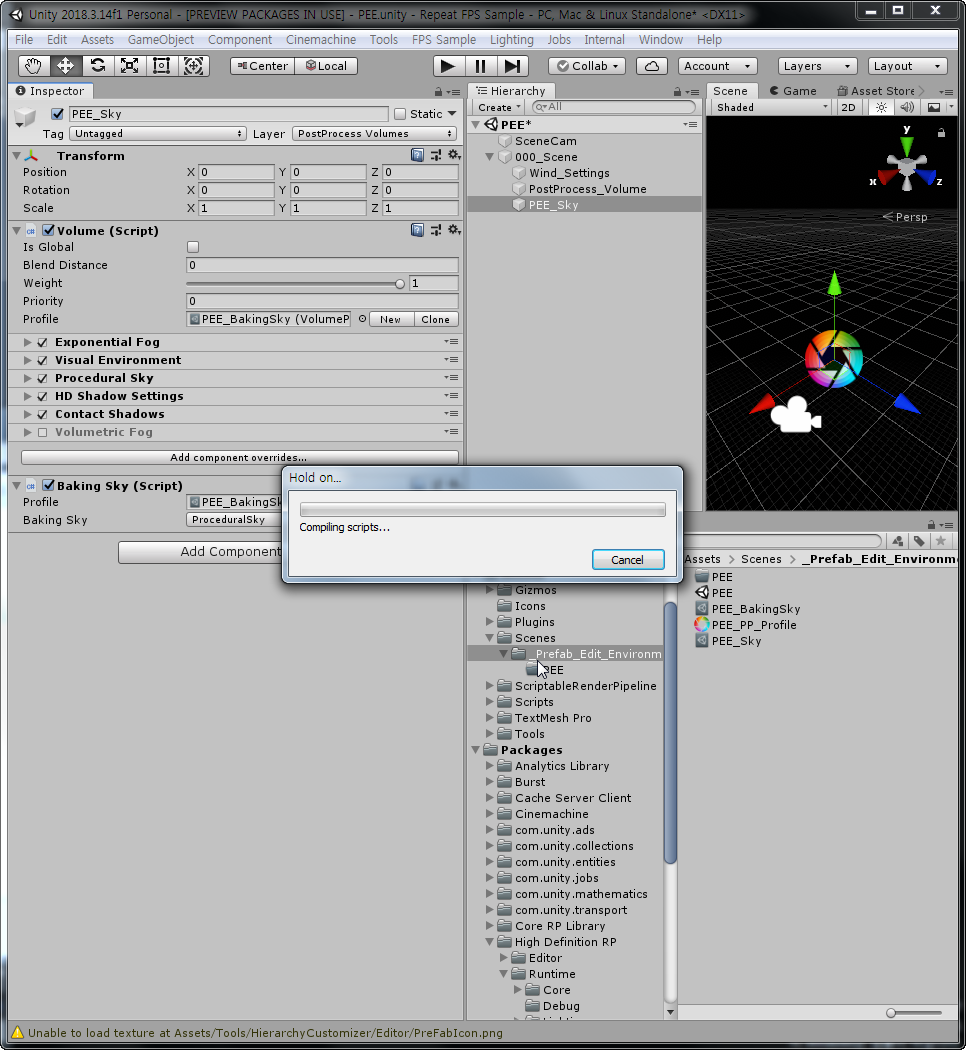Expand the Exponential Fog section
The height and width of the screenshot is (1050, 966).
coord(27,342)
